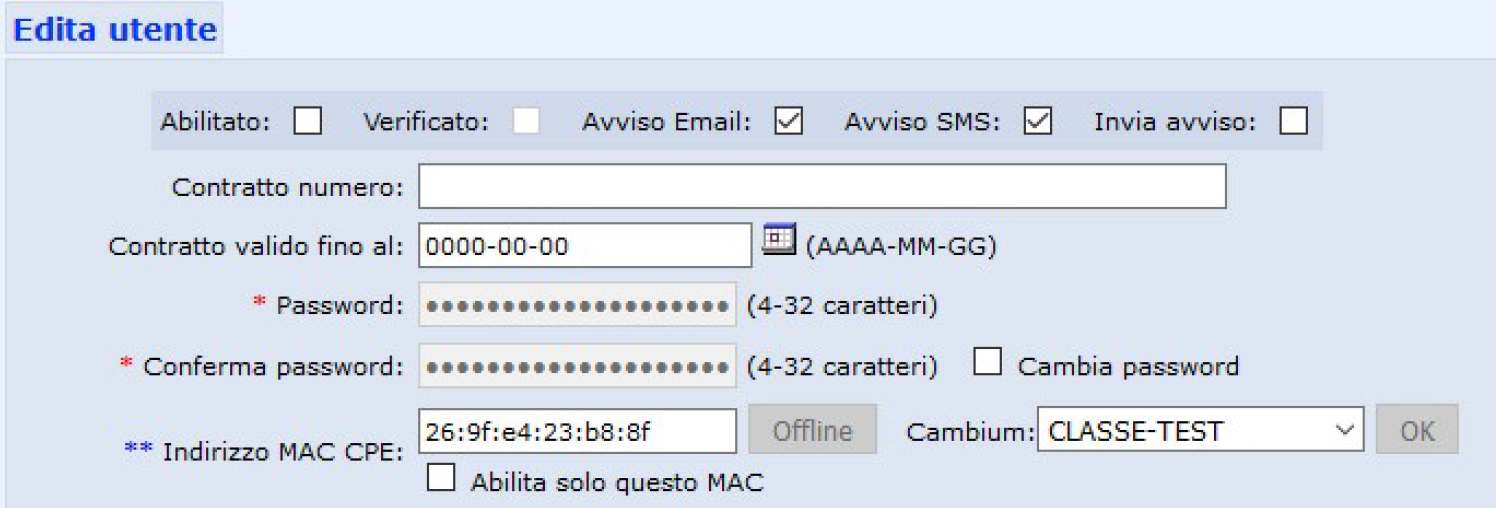Click the Conferma password field
Viewport: 1496px width, 508px height.
click(x=577, y=367)
